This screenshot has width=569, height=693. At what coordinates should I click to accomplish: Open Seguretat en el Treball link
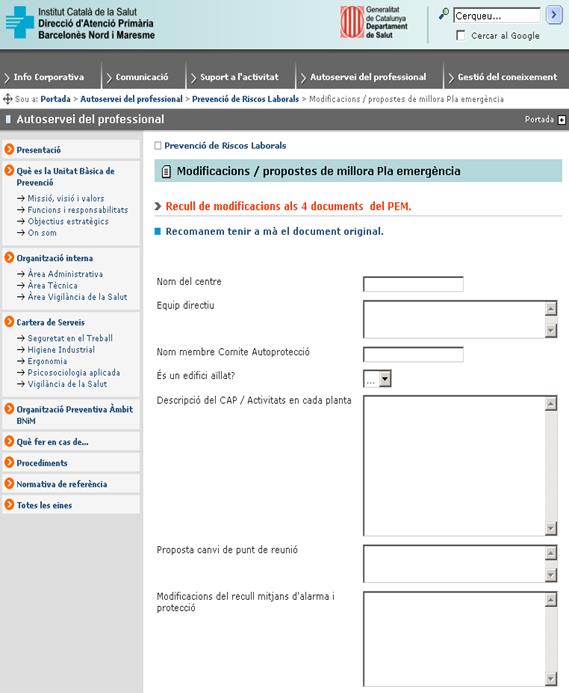tap(70, 338)
